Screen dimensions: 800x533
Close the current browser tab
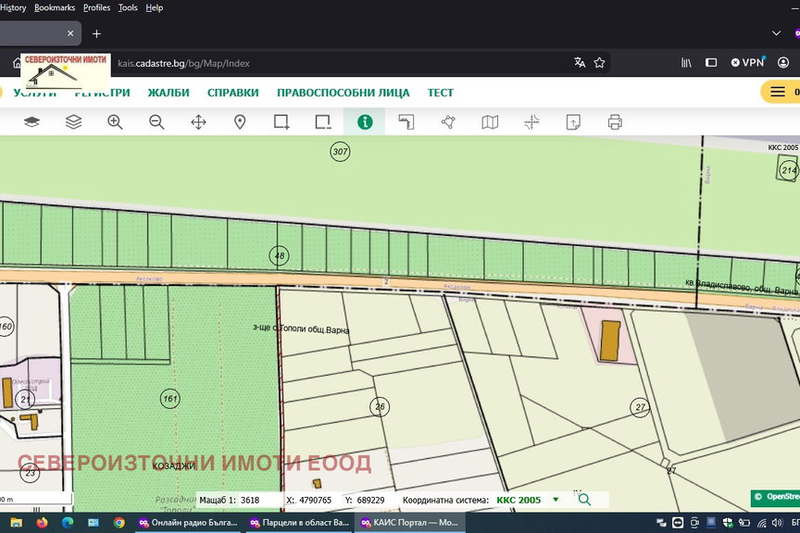coord(70,33)
